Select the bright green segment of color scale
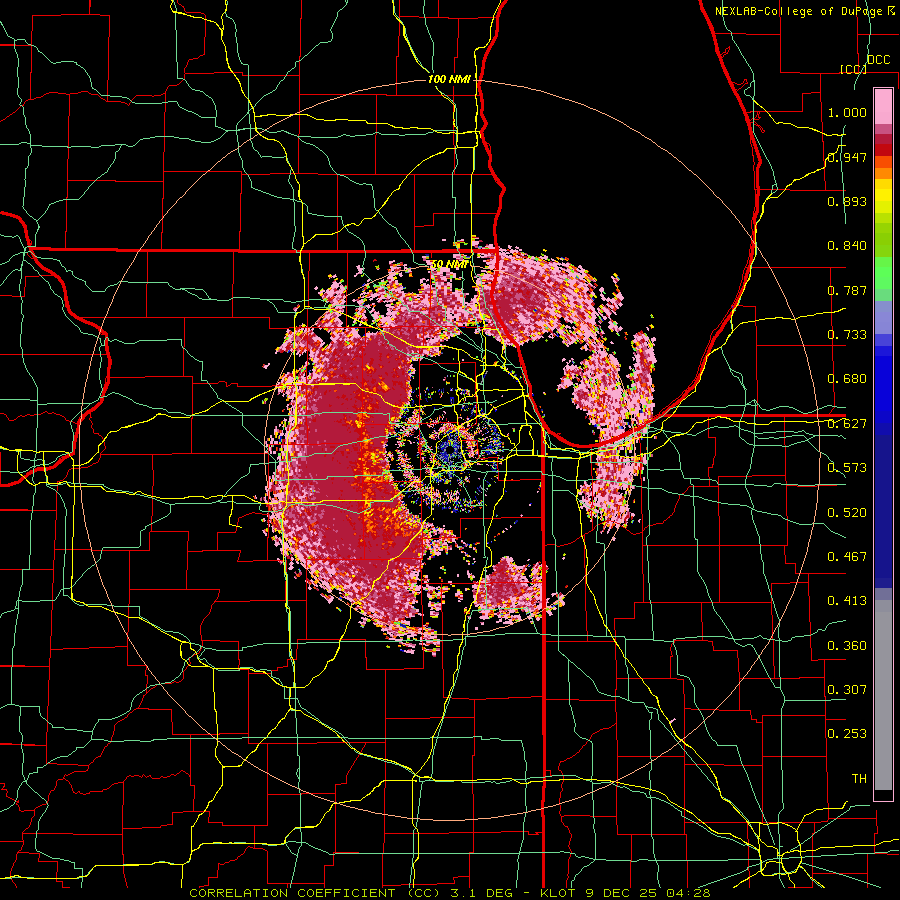The height and width of the screenshot is (900, 900). point(883,273)
